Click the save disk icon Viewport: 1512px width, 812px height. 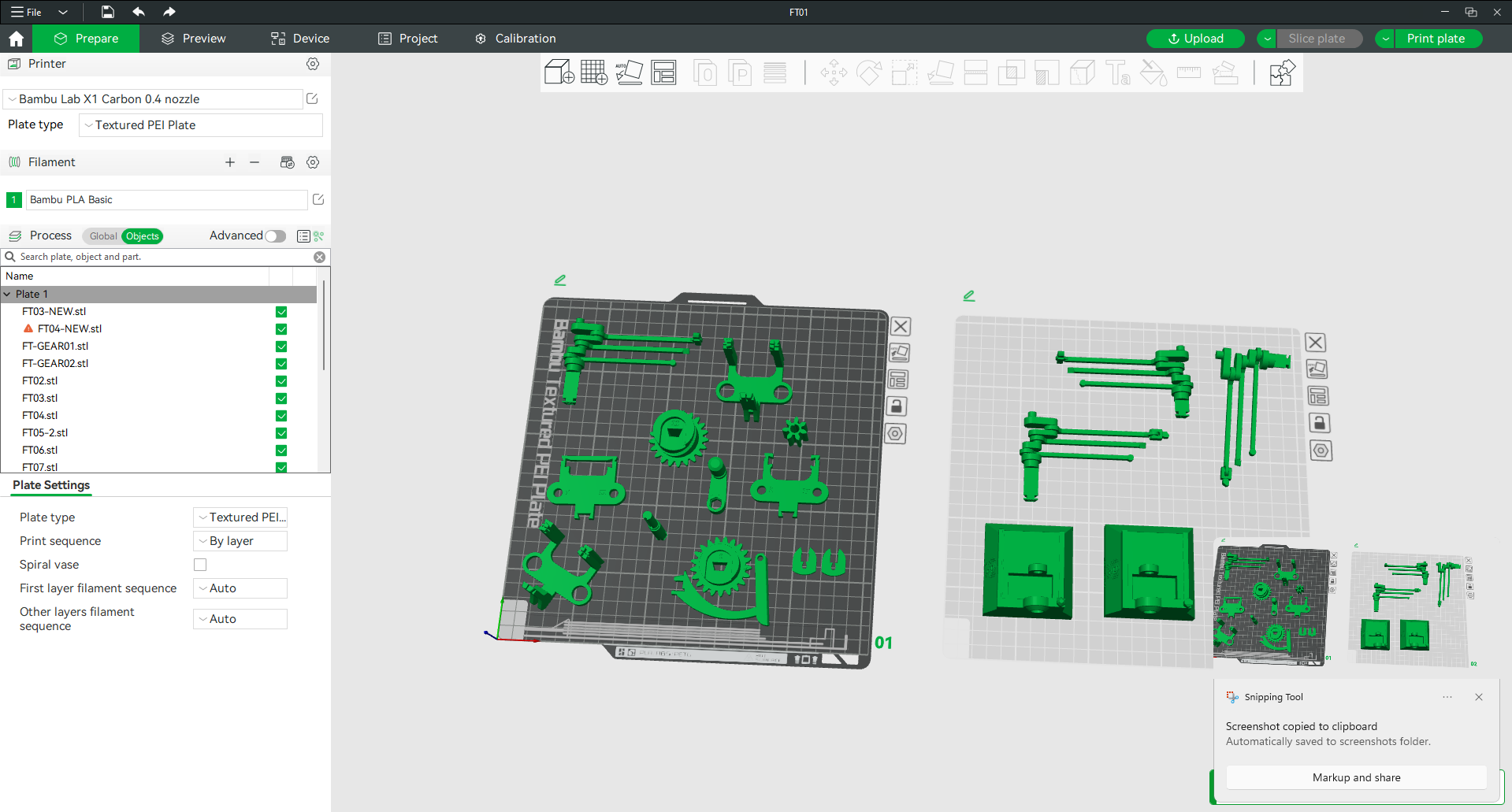pos(108,12)
